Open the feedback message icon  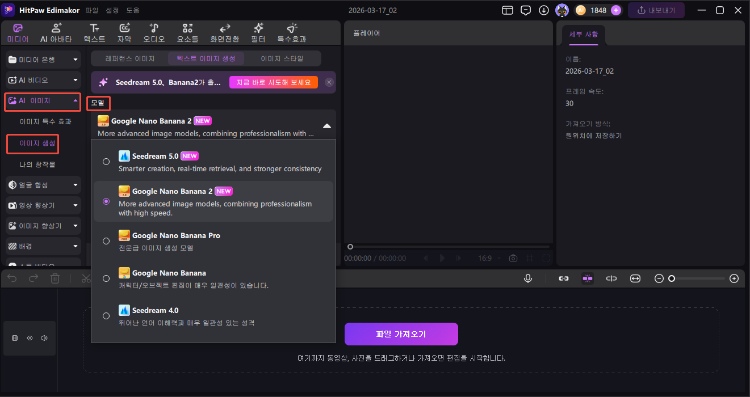point(526,10)
